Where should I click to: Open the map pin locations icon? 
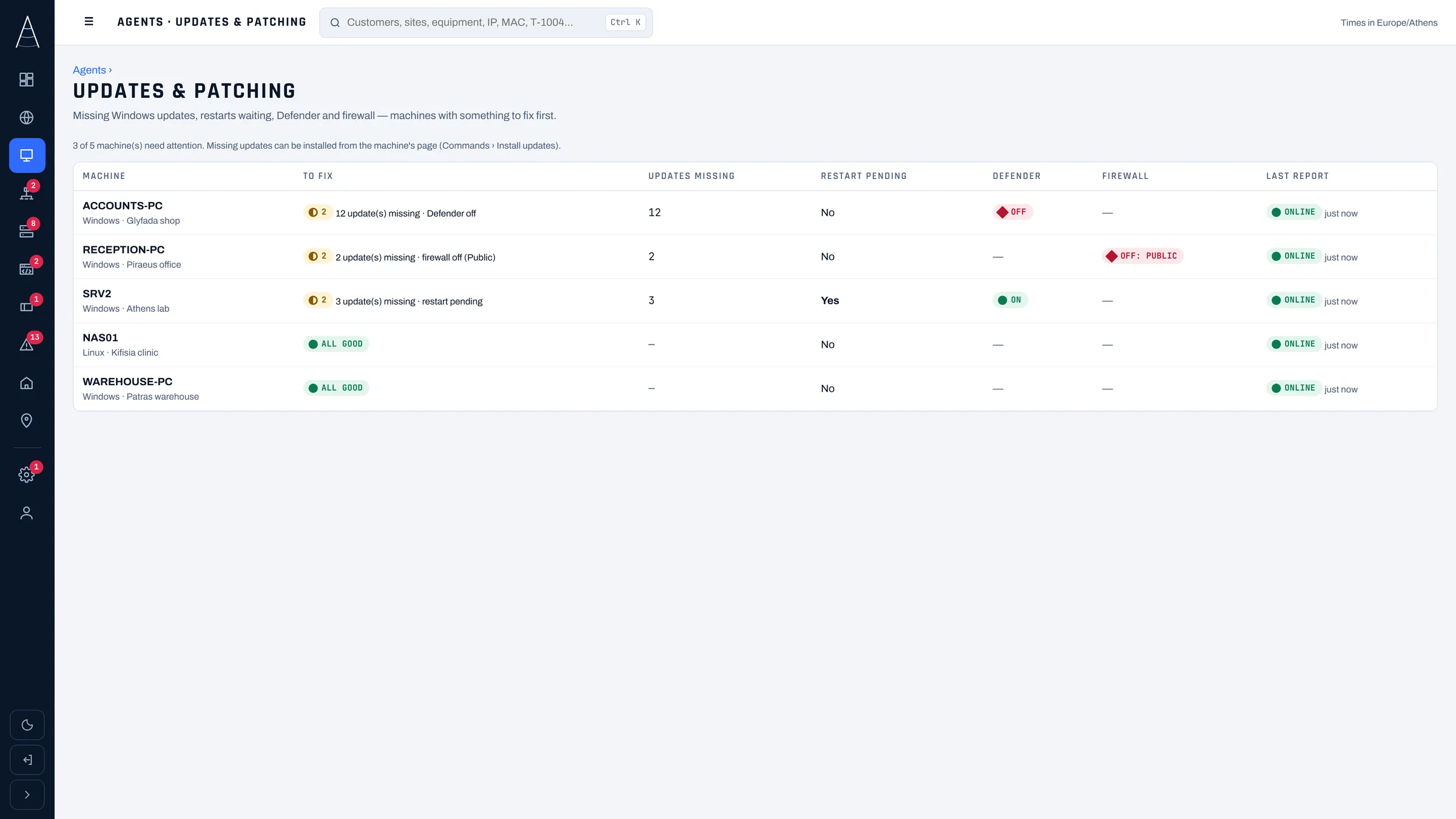(x=27, y=420)
